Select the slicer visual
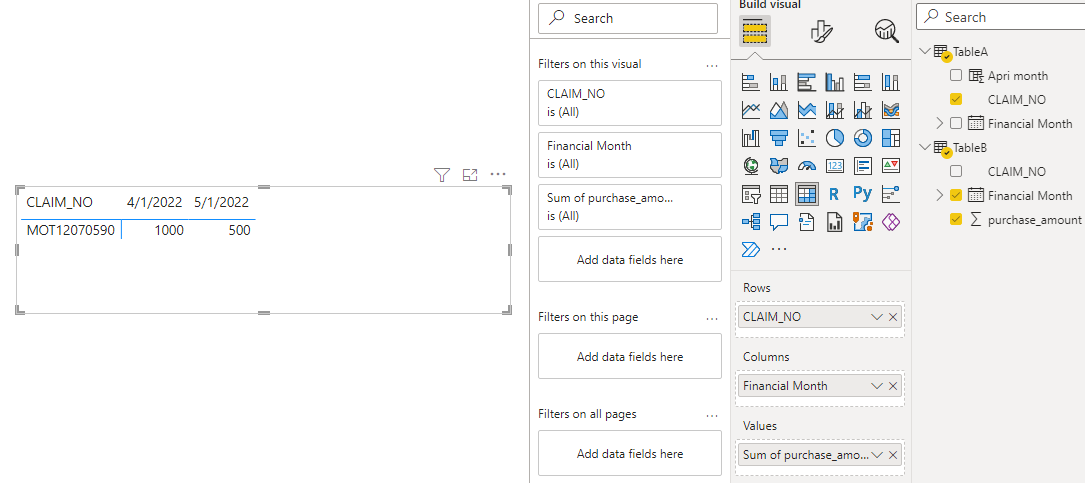This screenshot has width=1085, height=483. [x=751, y=194]
